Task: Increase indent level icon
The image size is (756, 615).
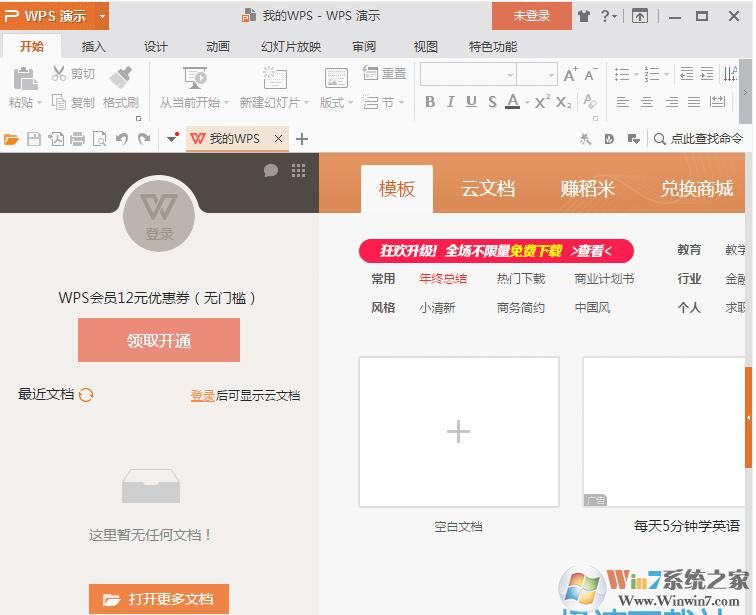Action: pyautogui.click(x=707, y=74)
